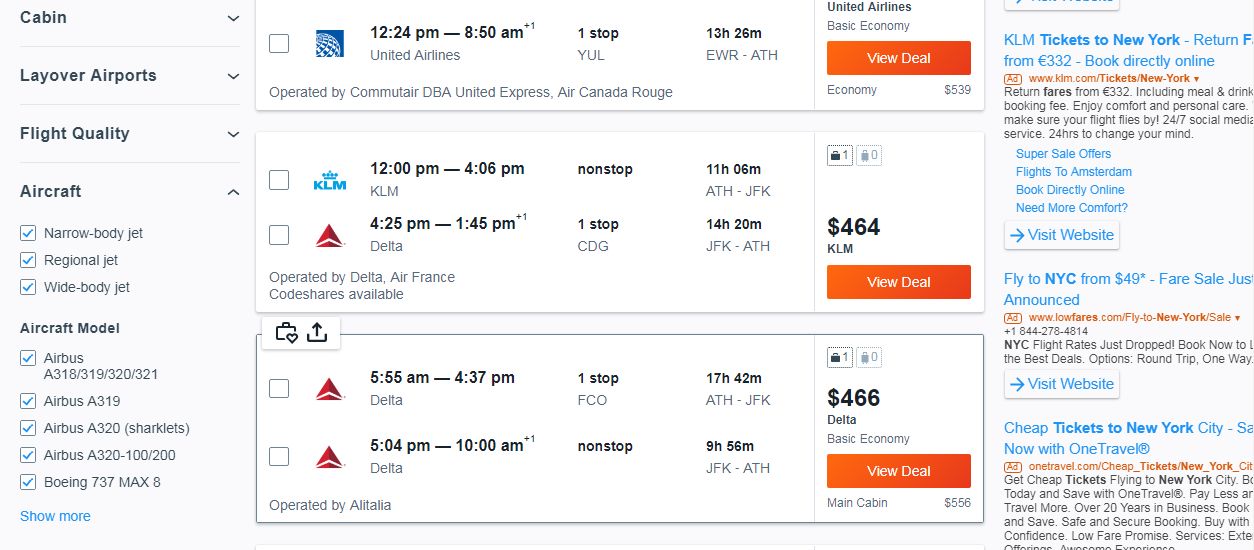The width and height of the screenshot is (1254, 550).
Task: Click the KLM airline logo
Action: pos(330,181)
